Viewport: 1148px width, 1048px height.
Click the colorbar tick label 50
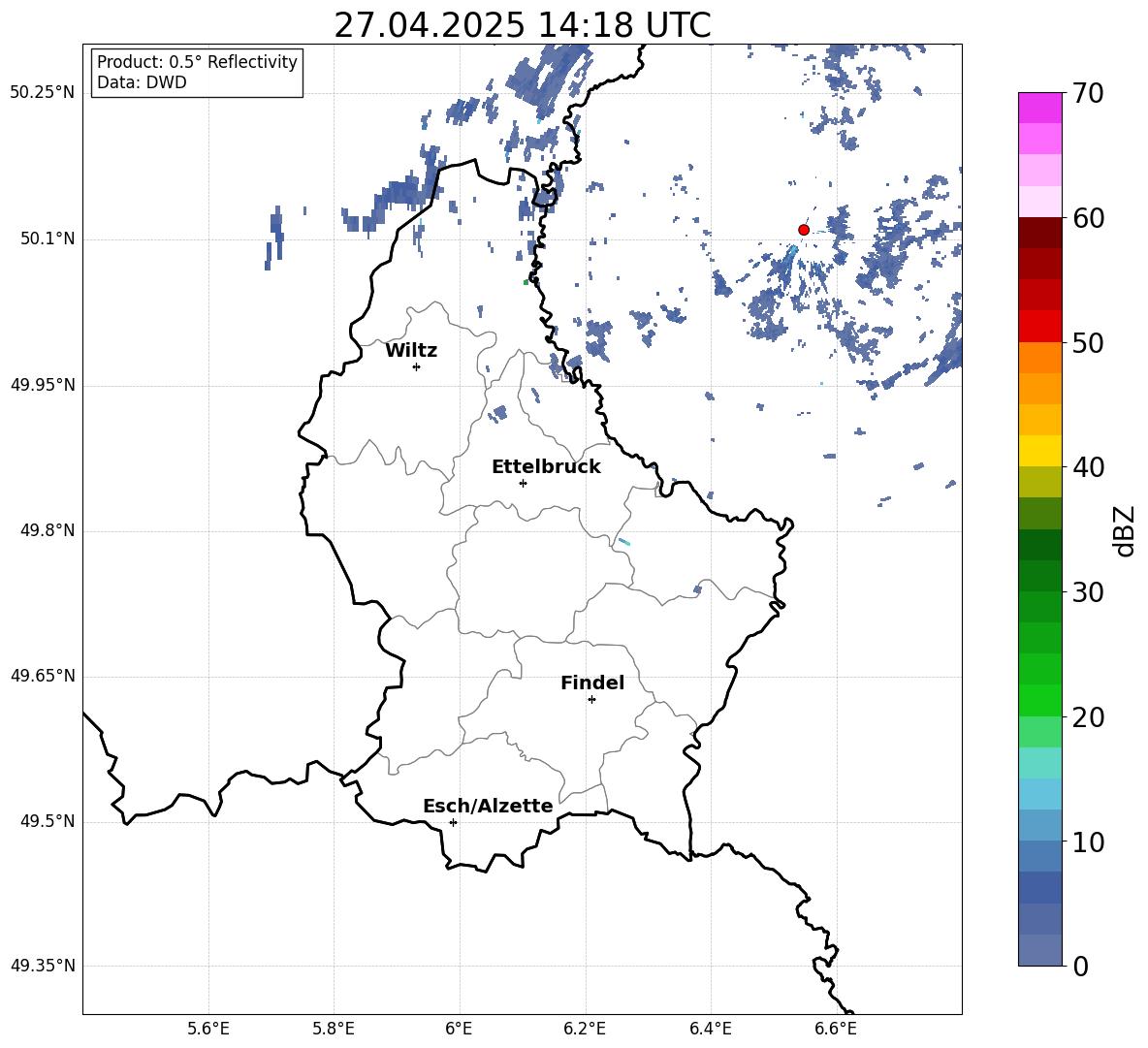click(x=1088, y=343)
